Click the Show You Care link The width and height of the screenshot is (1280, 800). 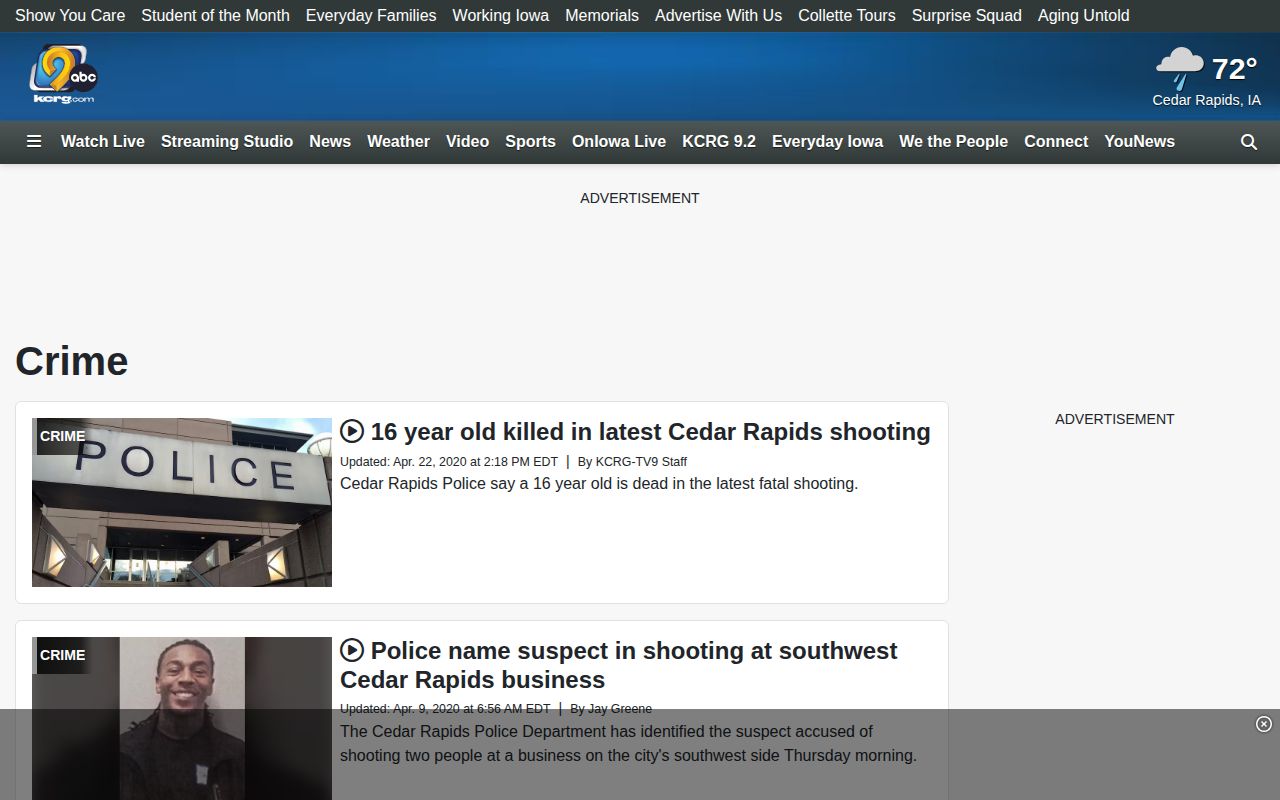70,16
